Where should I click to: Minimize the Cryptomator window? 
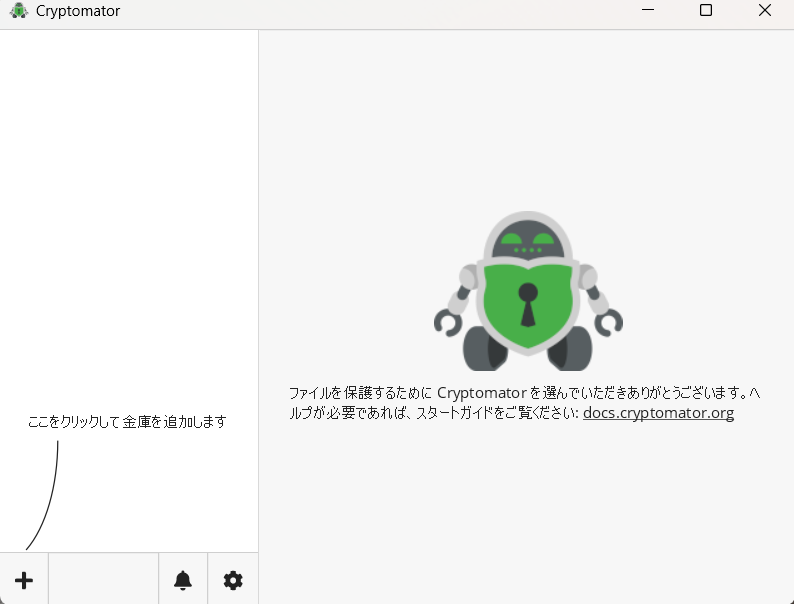pos(648,10)
